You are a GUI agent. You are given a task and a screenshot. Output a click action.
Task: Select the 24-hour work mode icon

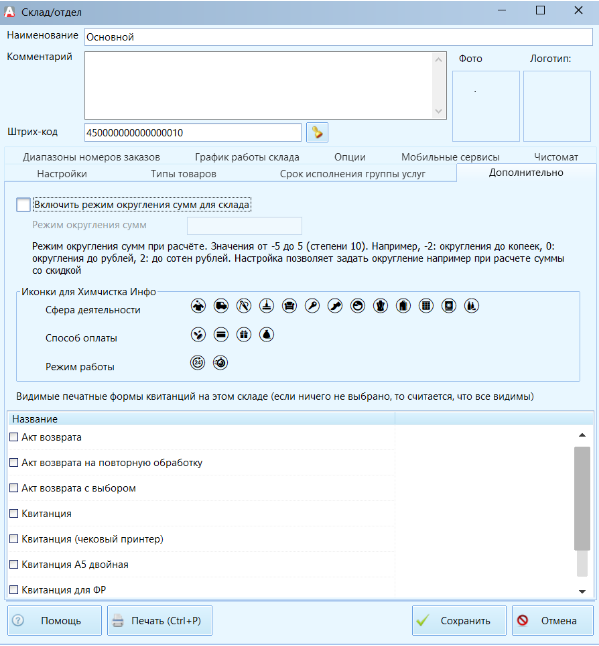point(198,363)
